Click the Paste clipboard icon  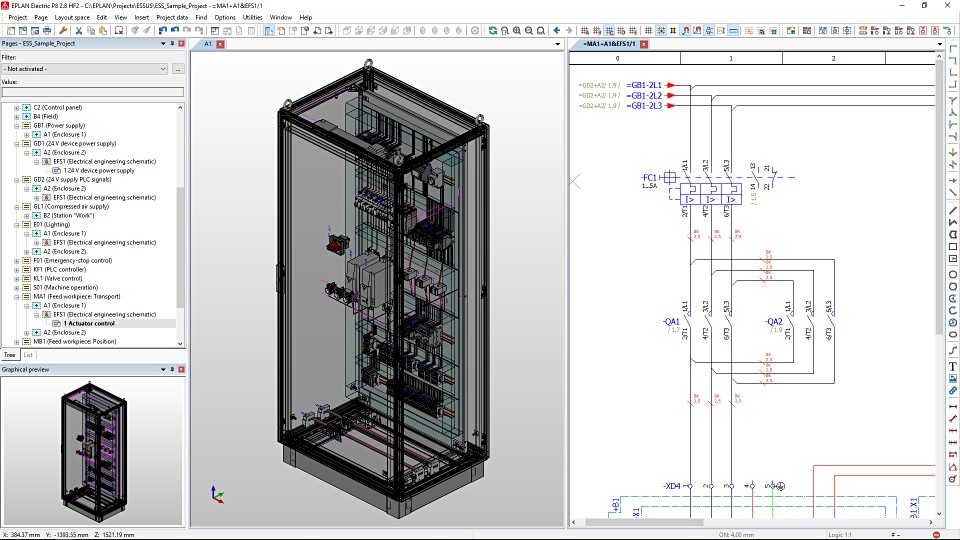tap(102, 30)
